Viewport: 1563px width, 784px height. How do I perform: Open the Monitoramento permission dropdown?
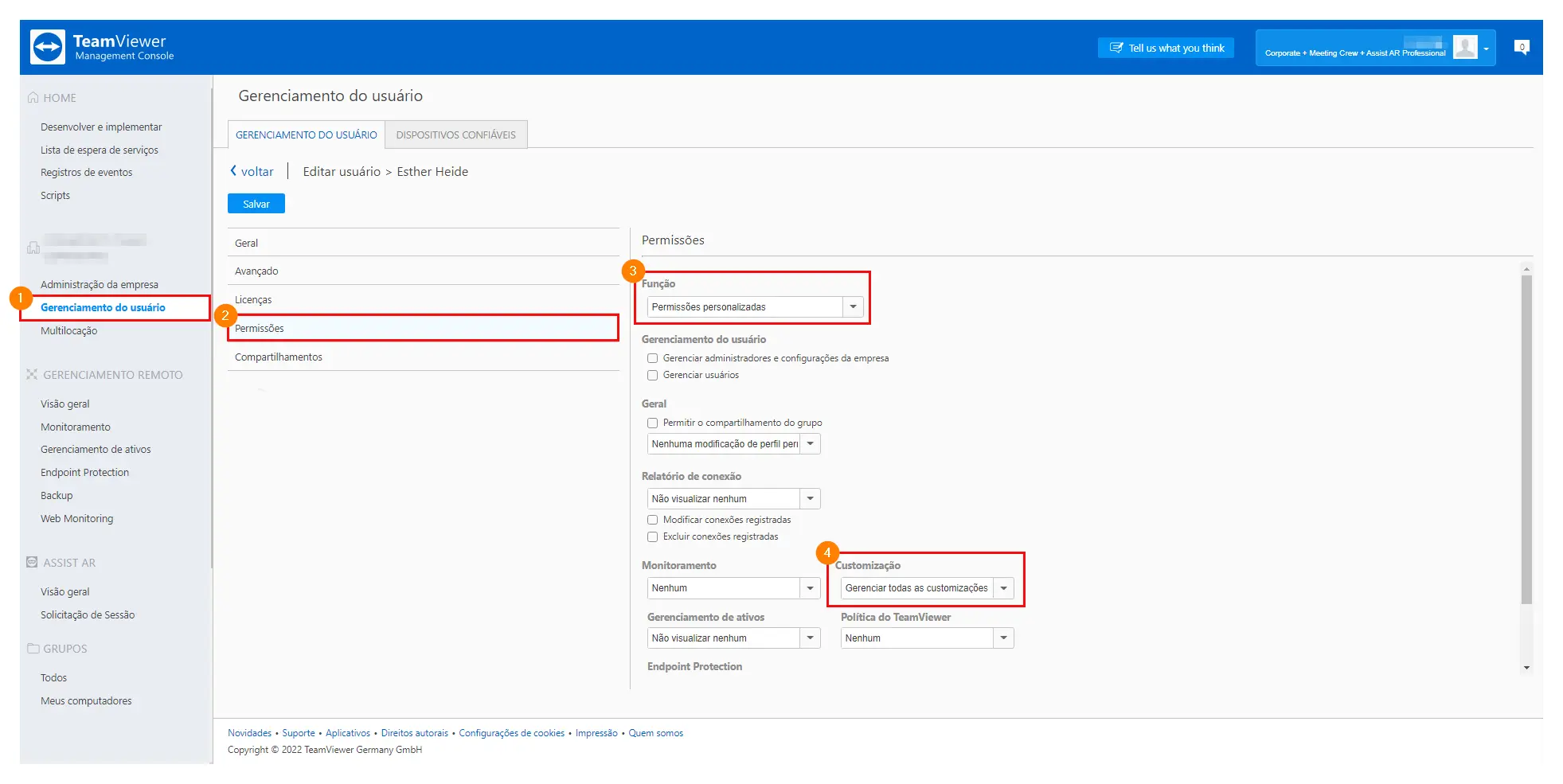click(x=733, y=587)
